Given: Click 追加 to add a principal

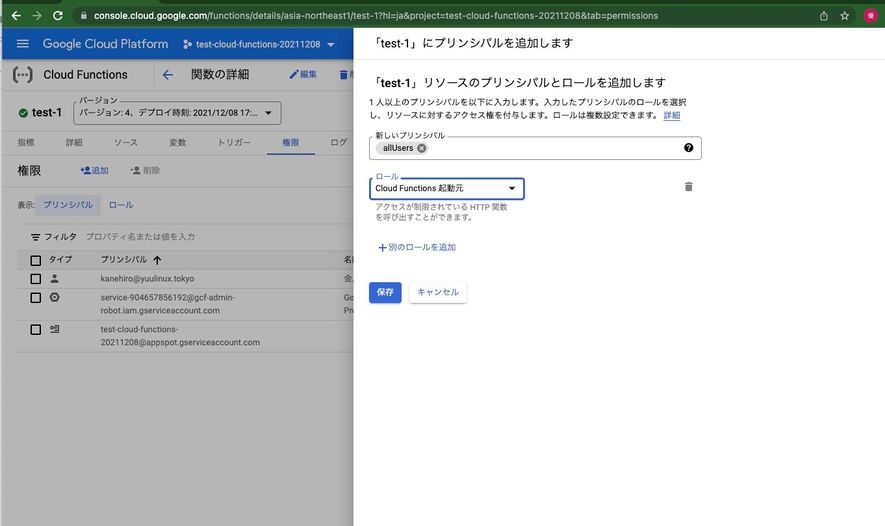Looking at the screenshot, I should click(x=94, y=170).
